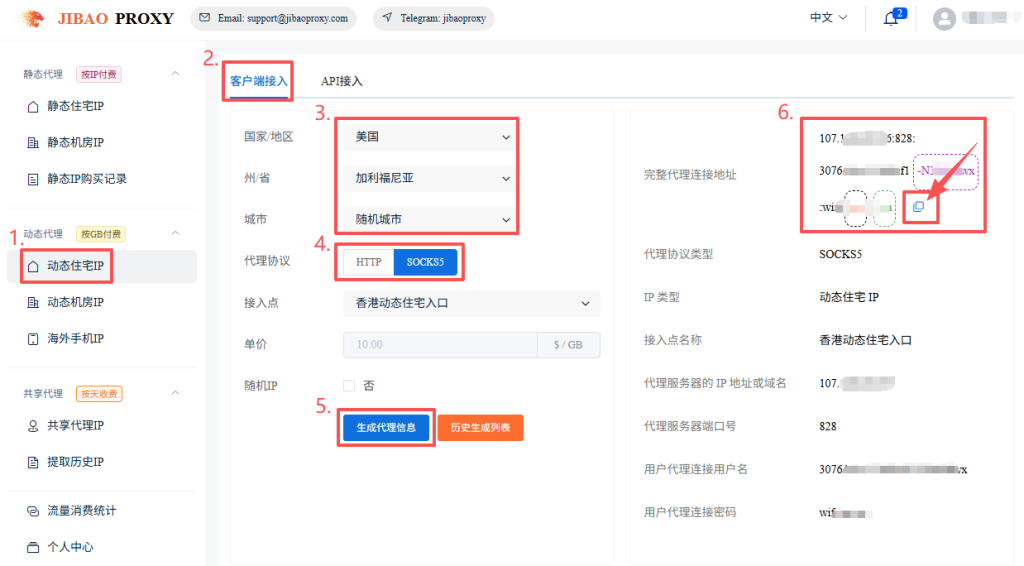Screen dimensions: 1024x566
Task: Open the 州/省 dropdown showing 加利福尼亚
Action: tap(429, 178)
